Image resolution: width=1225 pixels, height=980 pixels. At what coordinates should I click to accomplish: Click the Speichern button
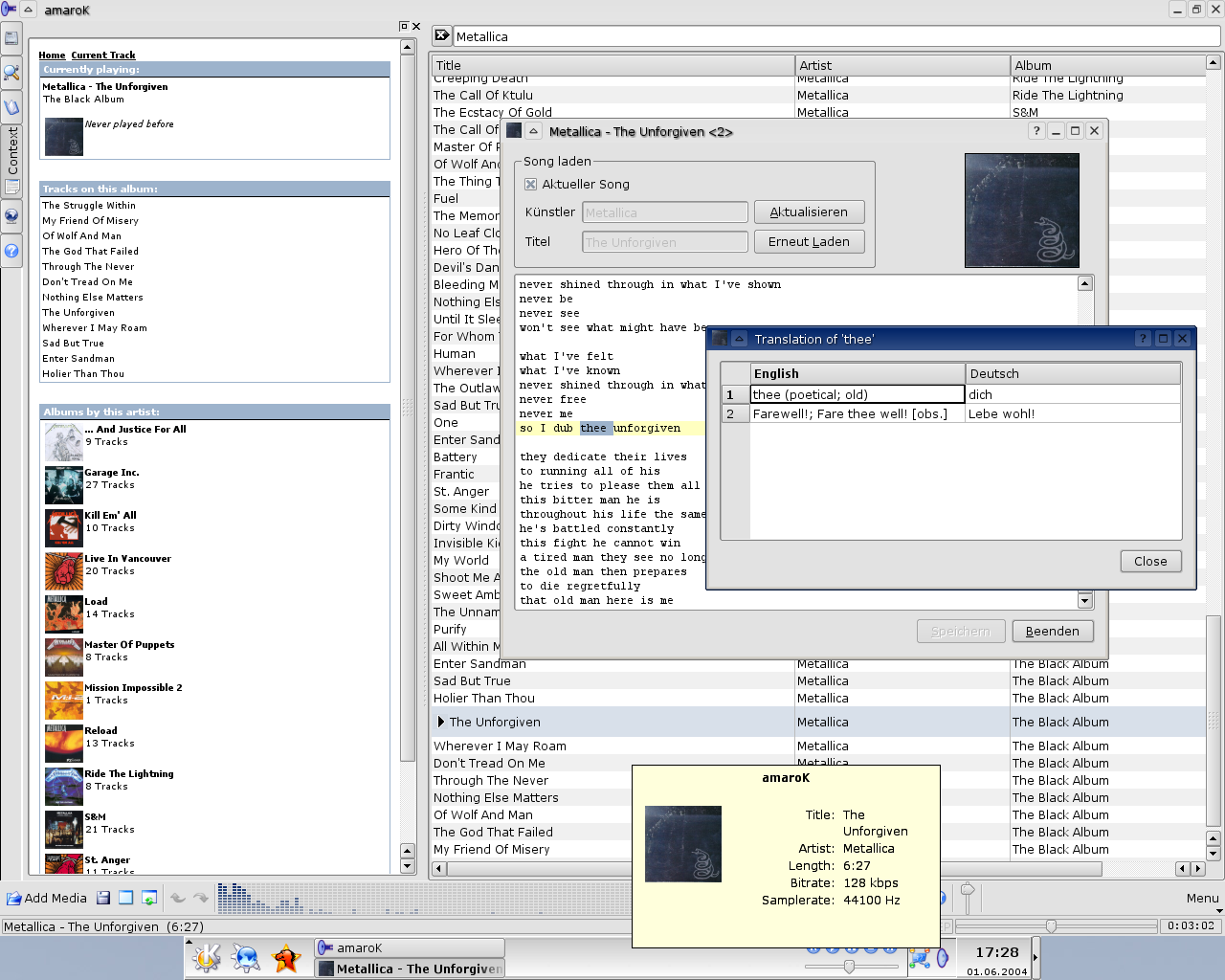(x=961, y=632)
